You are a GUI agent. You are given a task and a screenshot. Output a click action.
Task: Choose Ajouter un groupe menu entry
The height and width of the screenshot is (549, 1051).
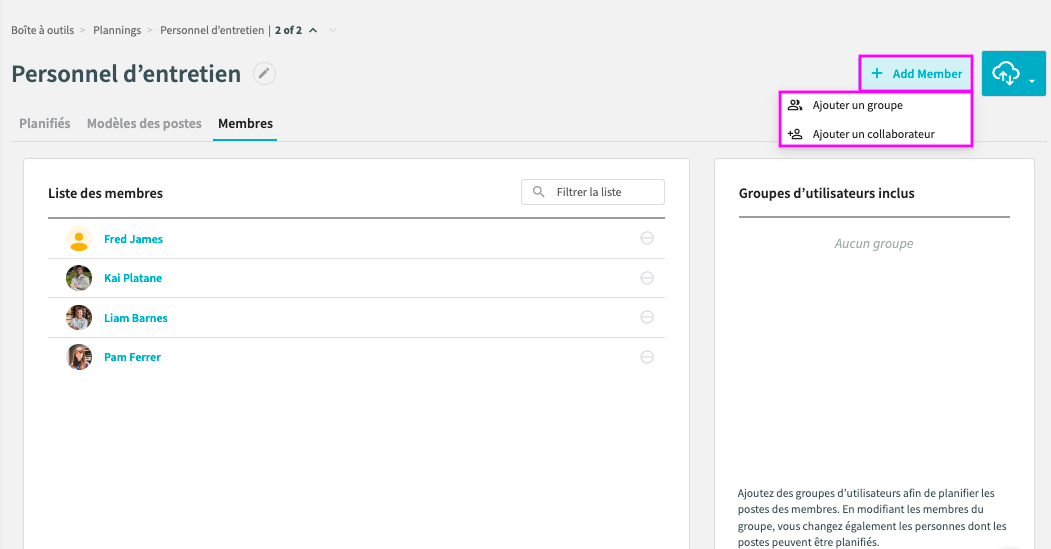(x=875, y=105)
